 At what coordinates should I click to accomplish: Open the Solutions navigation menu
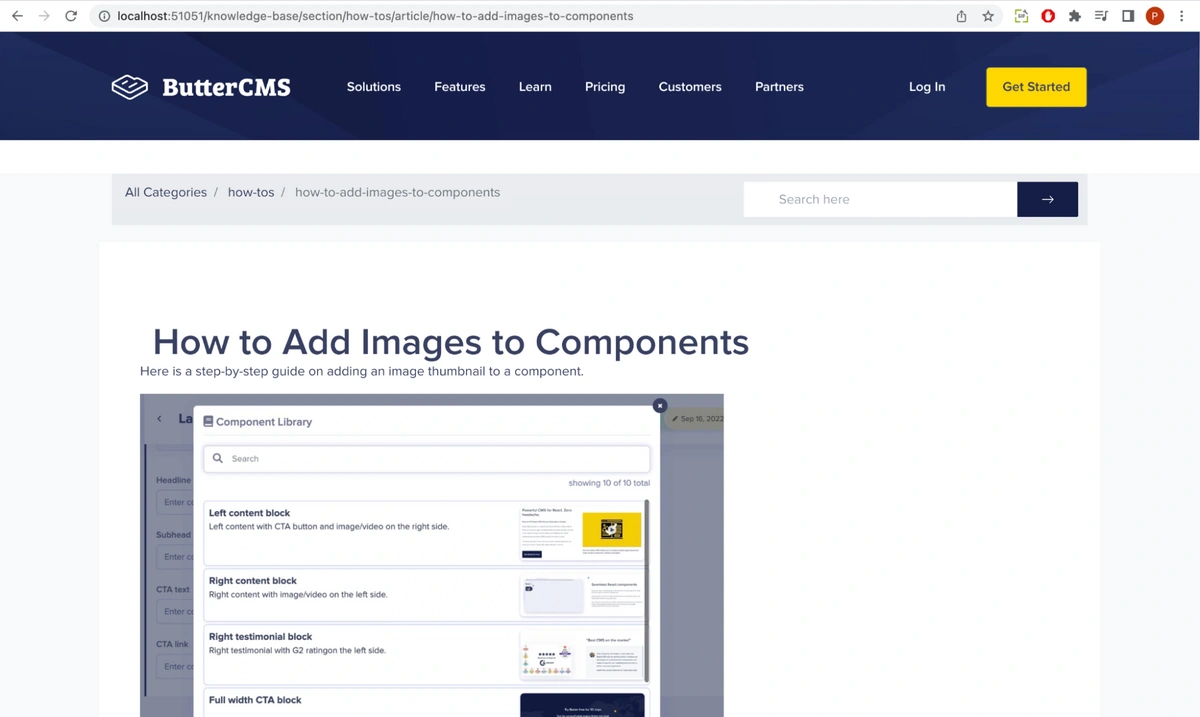coord(373,87)
